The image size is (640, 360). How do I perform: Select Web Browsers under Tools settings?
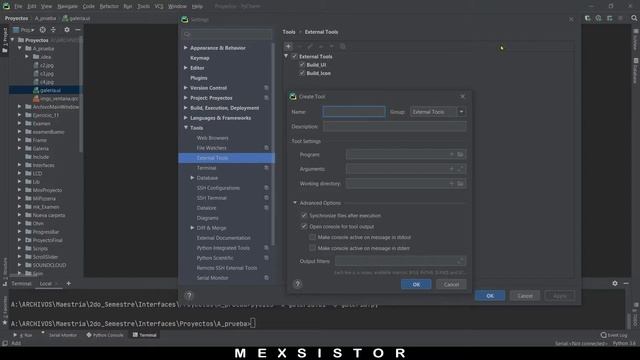pyautogui.click(x=213, y=138)
